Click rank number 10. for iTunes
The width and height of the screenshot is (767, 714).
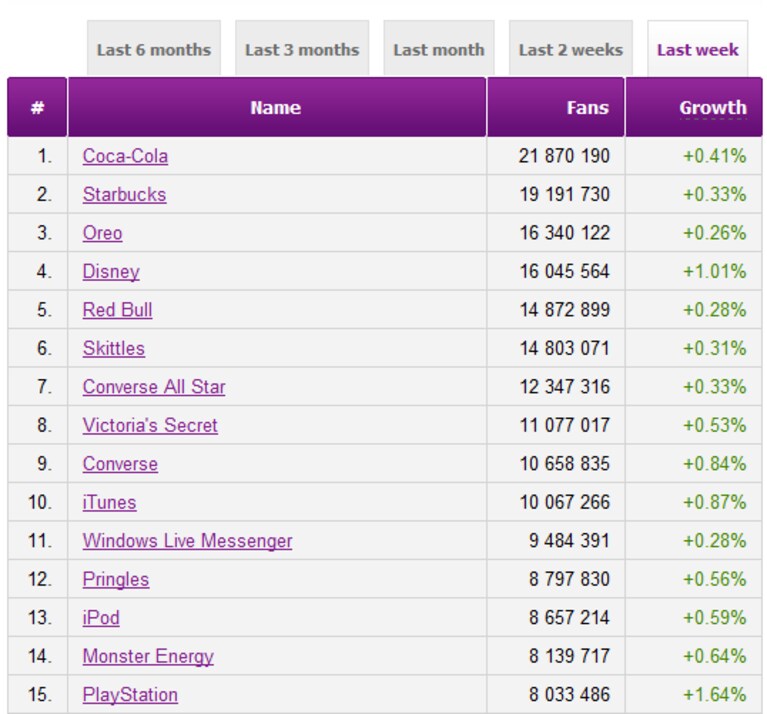click(40, 502)
